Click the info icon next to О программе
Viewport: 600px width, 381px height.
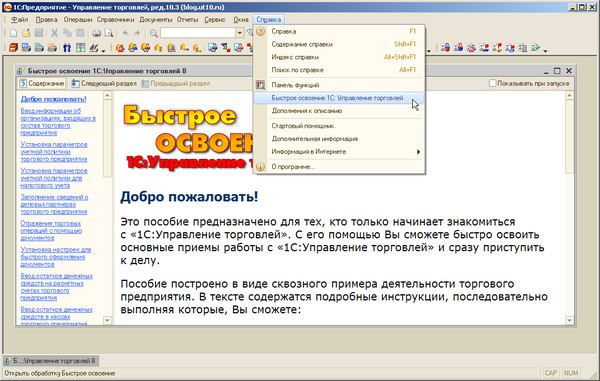pyautogui.click(x=261, y=167)
